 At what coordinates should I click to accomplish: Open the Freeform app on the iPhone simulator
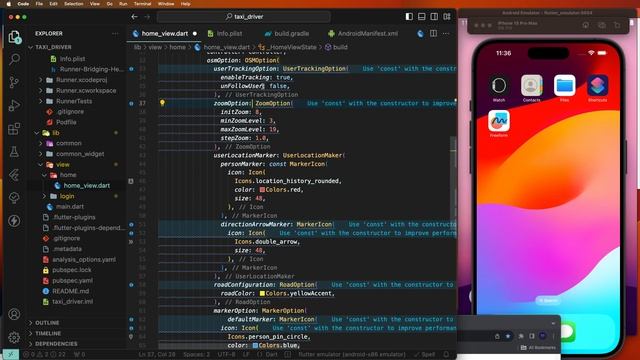(x=499, y=121)
